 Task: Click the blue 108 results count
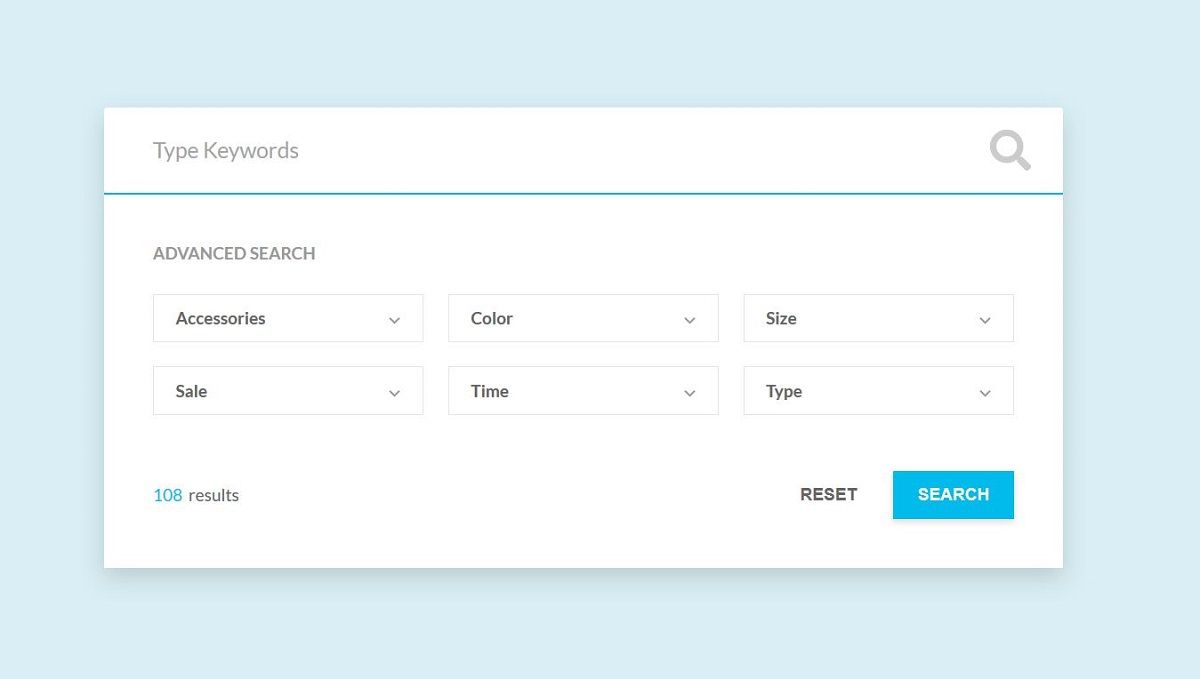point(168,495)
